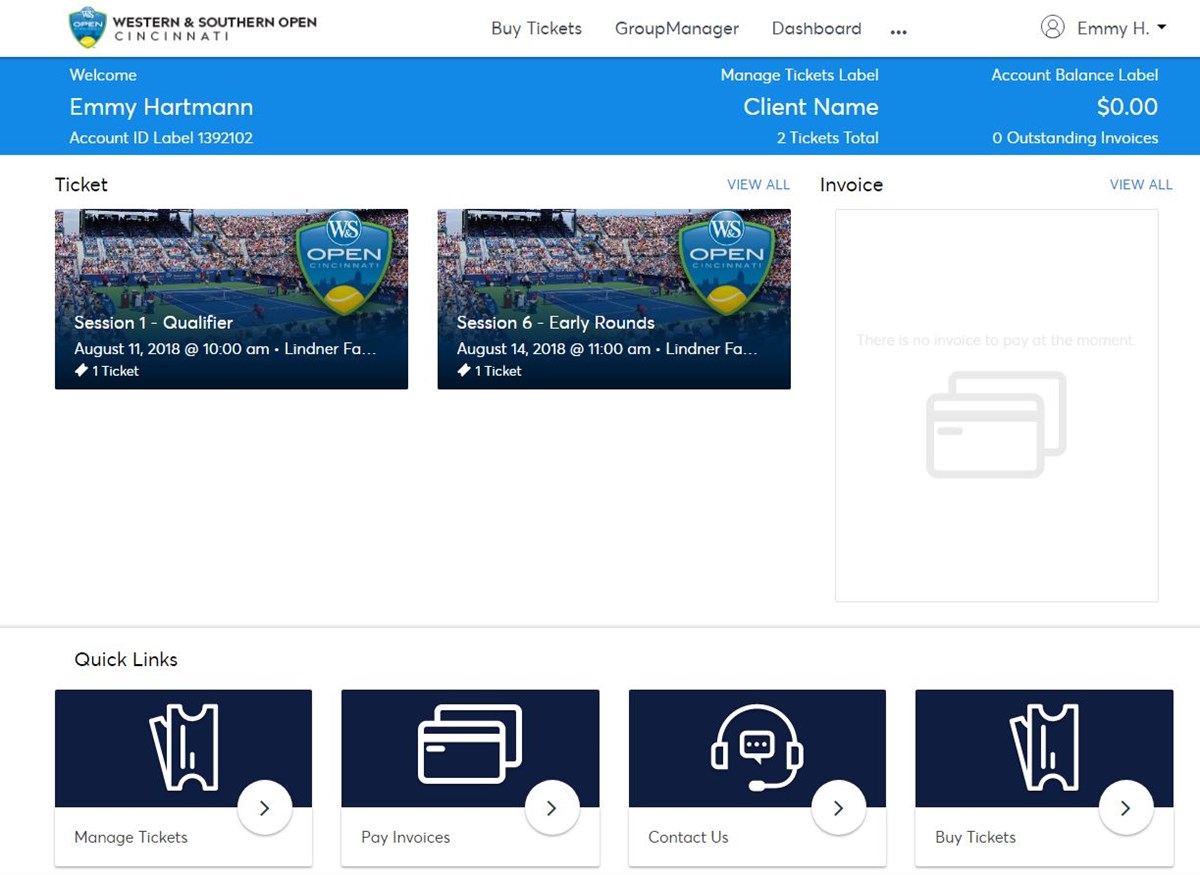Image resolution: width=1200 pixels, height=875 pixels.
Task: Click the W&S Open badge on Session 6 card
Action: [x=726, y=261]
